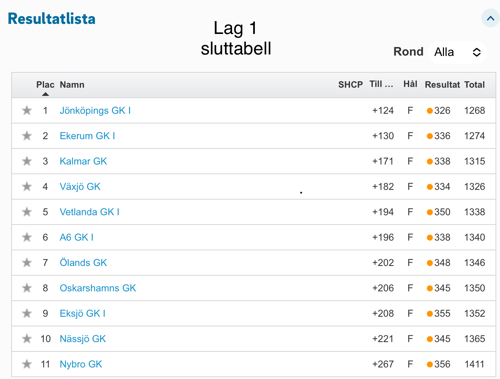Toggle star for Växjö GK
Screen dimensions: 500x379
tap(27, 186)
